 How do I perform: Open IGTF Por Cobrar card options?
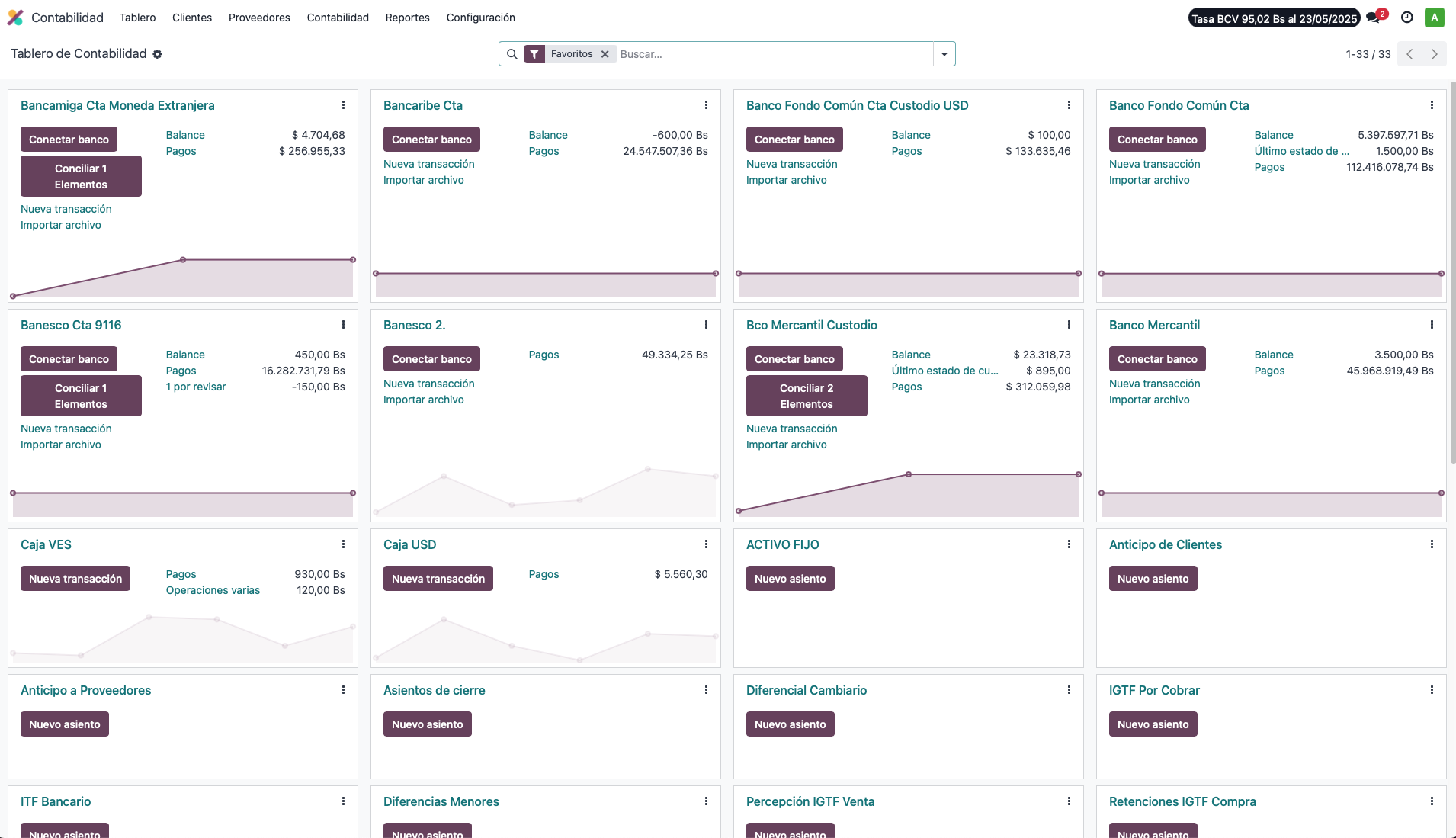1432,690
